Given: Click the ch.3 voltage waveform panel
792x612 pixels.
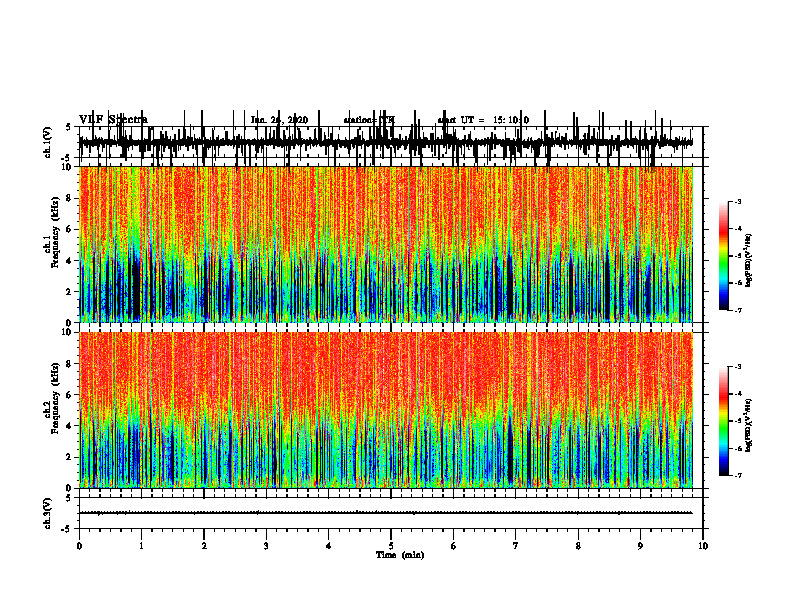Looking at the screenshot, I should point(391,513).
